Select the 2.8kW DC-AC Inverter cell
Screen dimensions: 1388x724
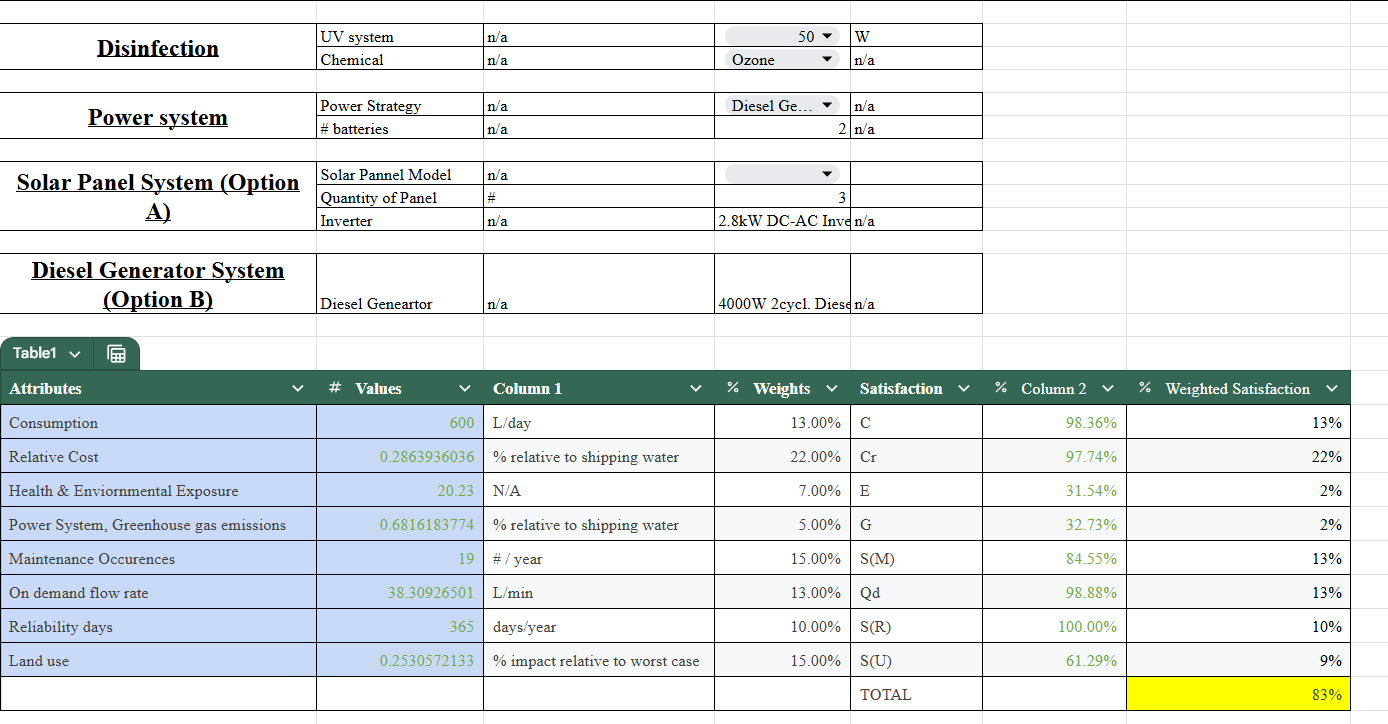(782, 220)
